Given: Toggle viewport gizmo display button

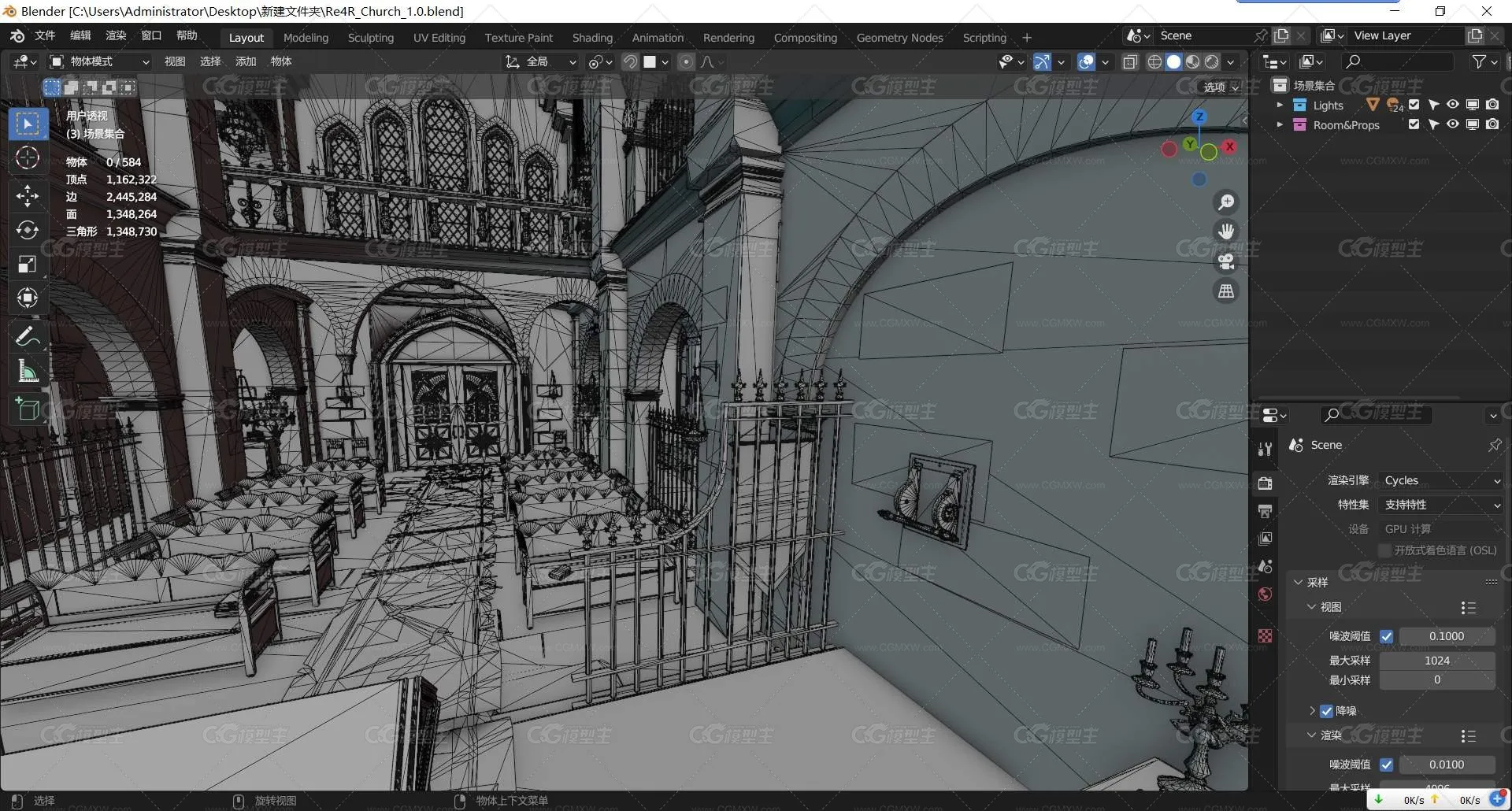Looking at the screenshot, I should [1042, 61].
